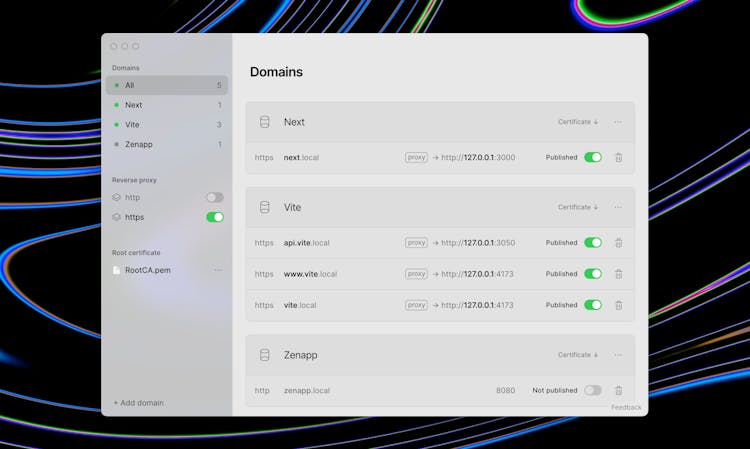The height and width of the screenshot is (449, 750).
Task: Publish the zenapp.local domain
Action: 593,390
